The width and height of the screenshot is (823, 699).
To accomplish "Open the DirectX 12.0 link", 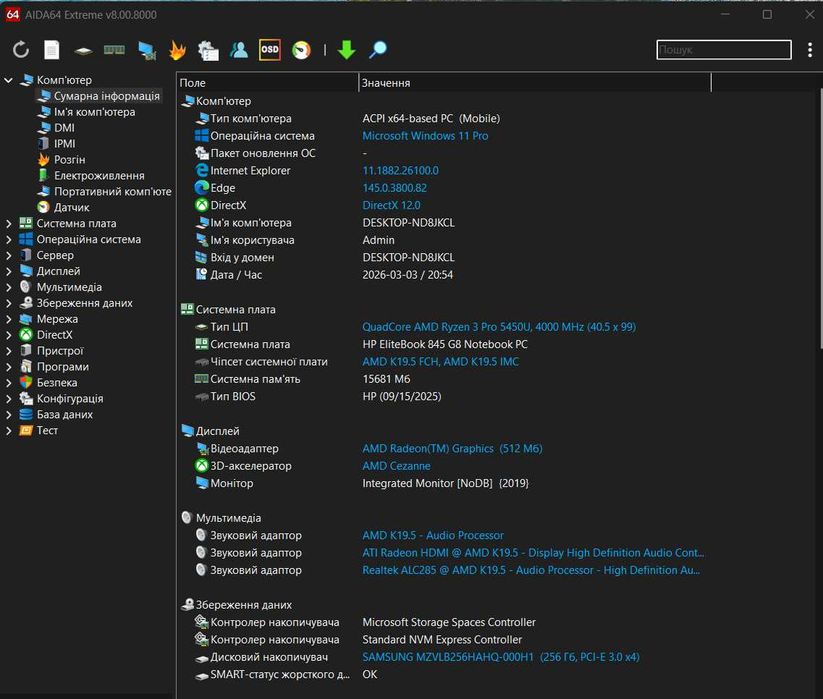I will [x=392, y=205].
